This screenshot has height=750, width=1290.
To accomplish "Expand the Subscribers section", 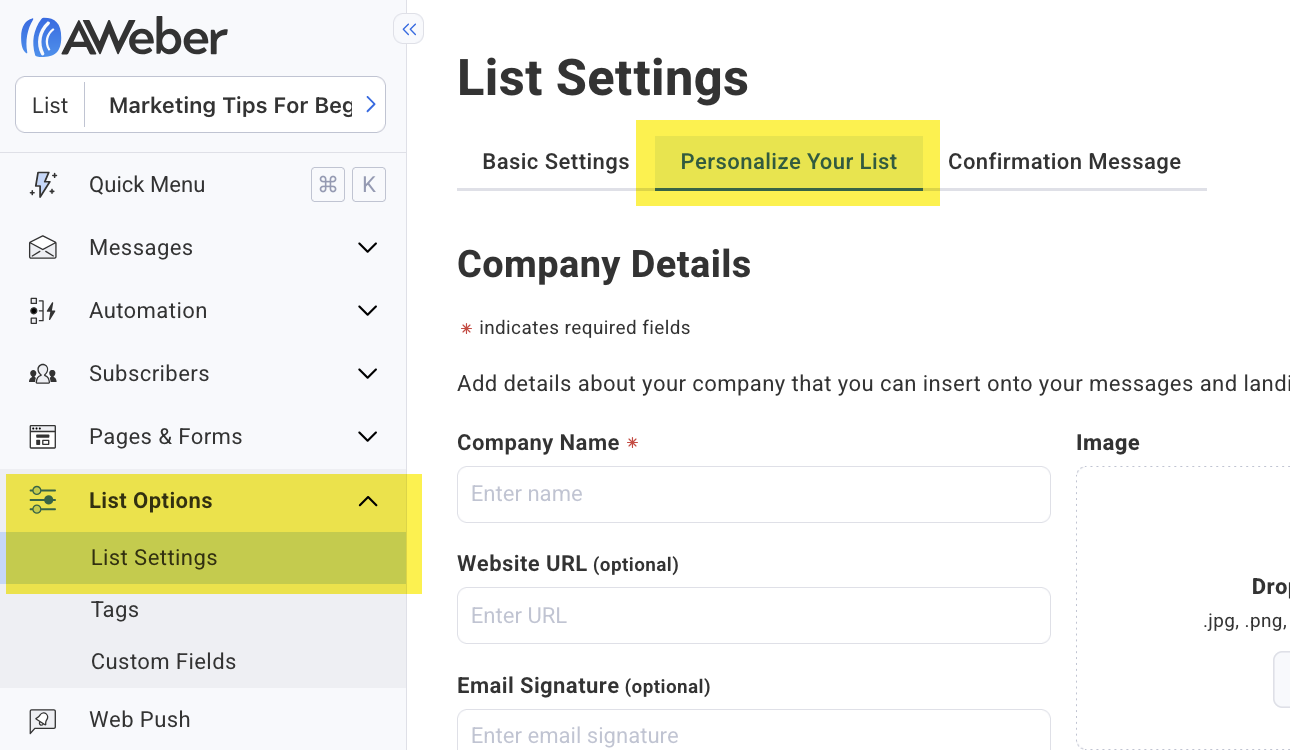I will click(x=367, y=373).
